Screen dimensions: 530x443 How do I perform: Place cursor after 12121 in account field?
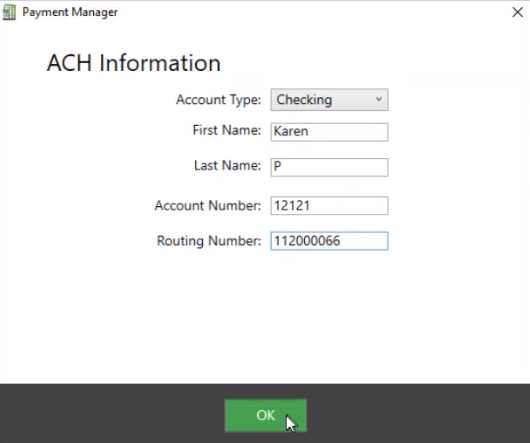(311, 205)
